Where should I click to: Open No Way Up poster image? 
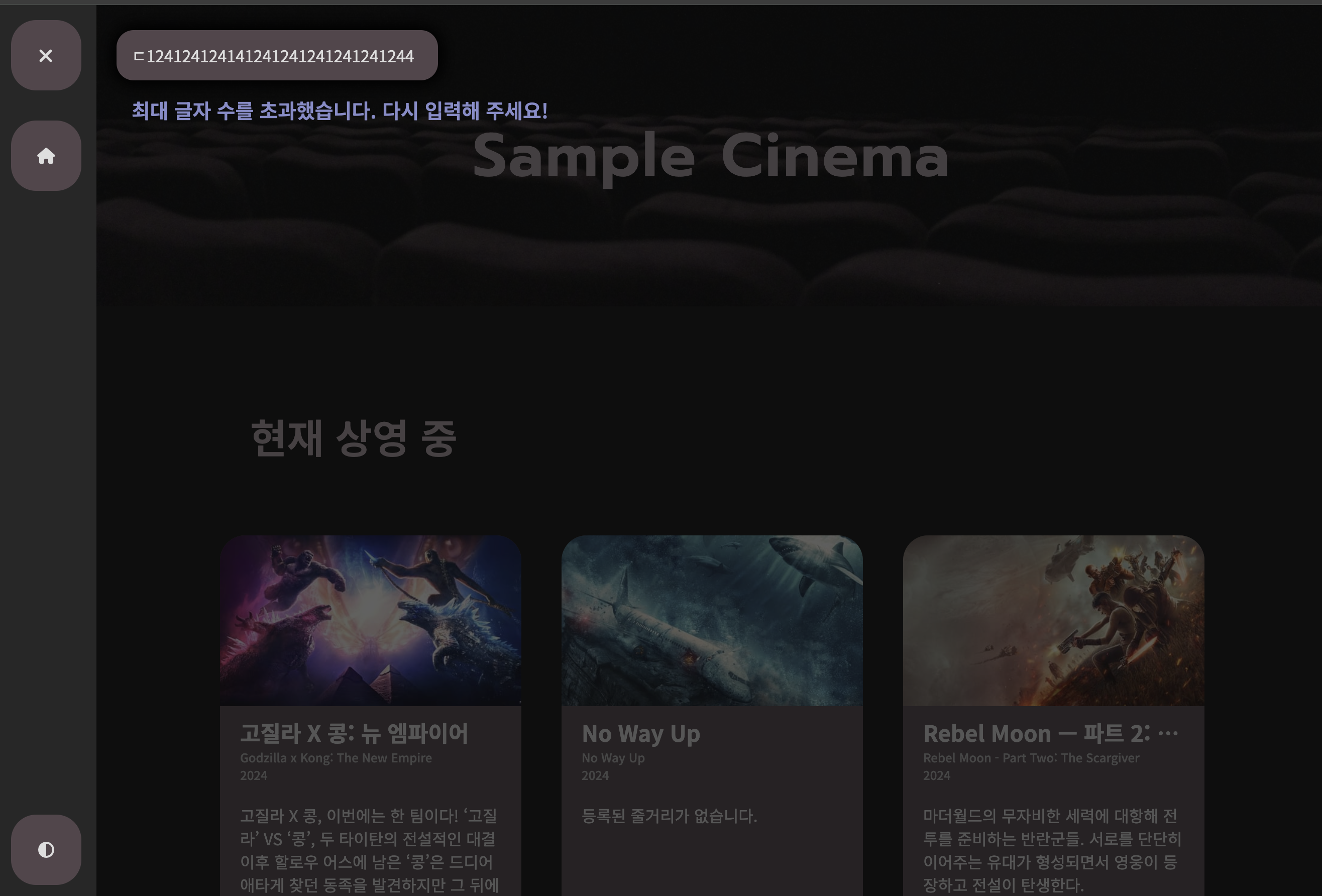pos(712,620)
